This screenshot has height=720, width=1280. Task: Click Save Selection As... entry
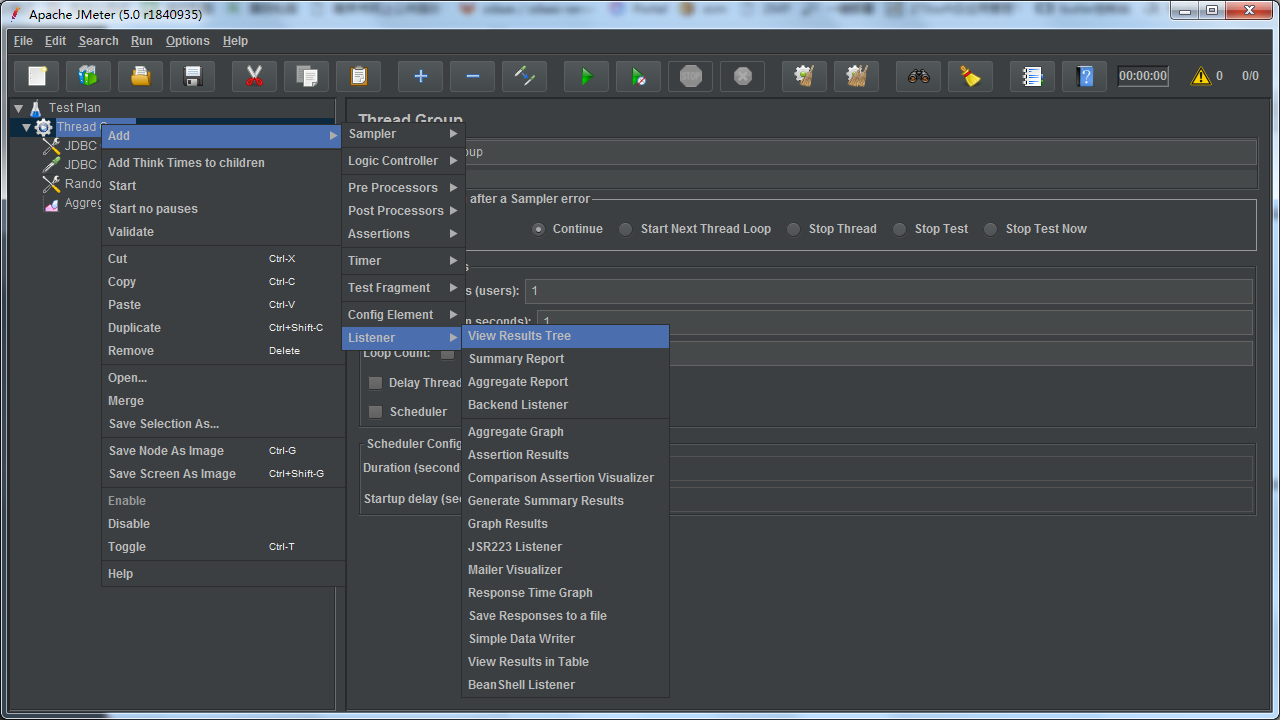[x=223, y=424]
